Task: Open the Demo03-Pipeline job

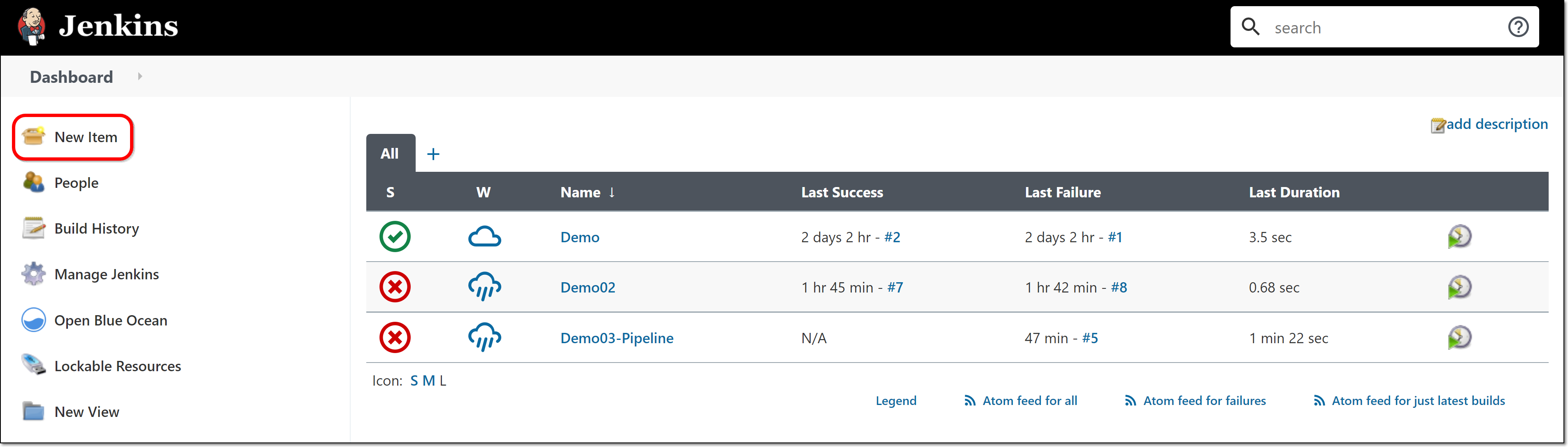Action: click(616, 338)
